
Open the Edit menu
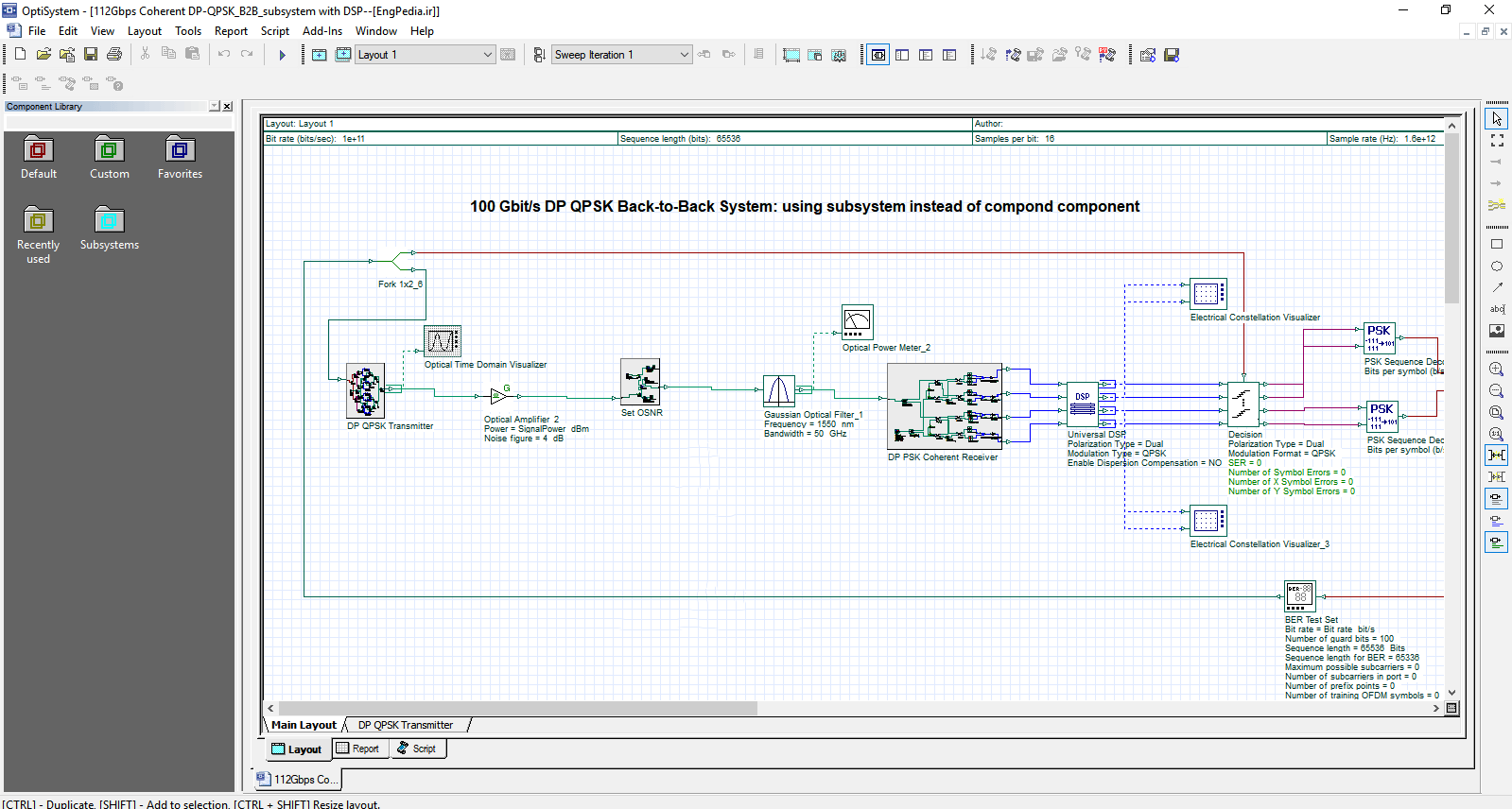click(68, 31)
